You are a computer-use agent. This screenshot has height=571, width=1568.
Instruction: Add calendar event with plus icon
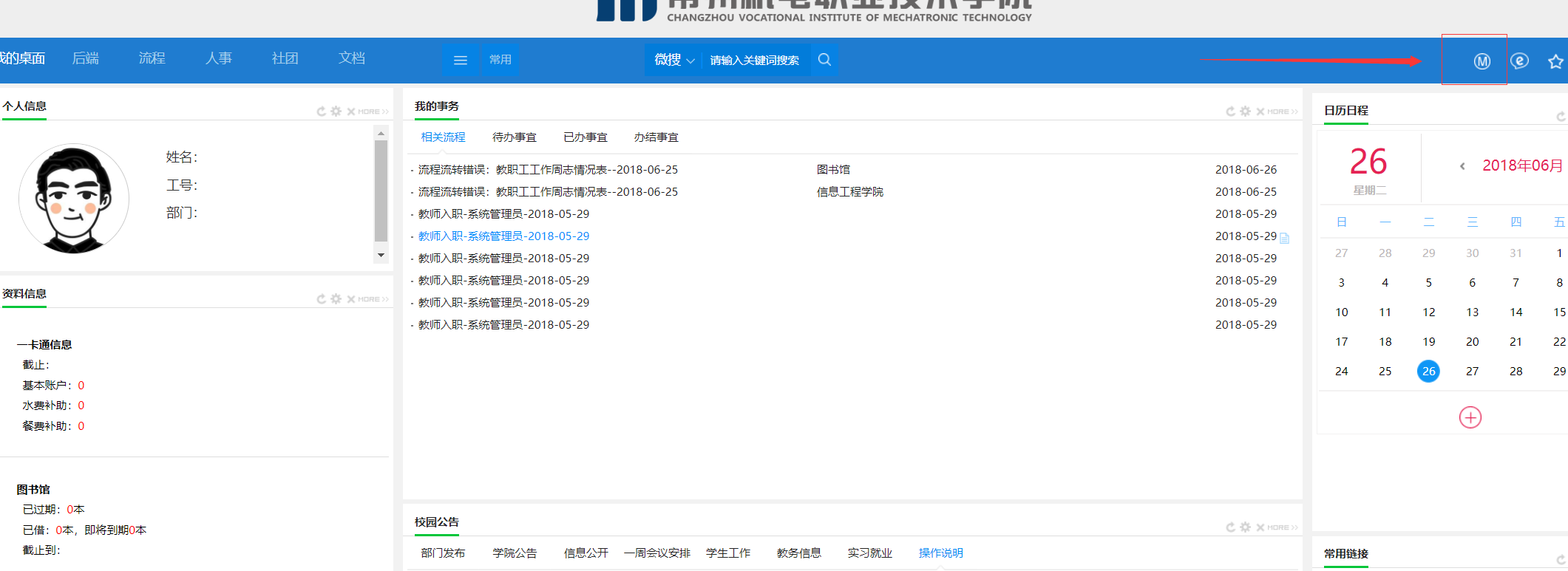[1470, 417]
